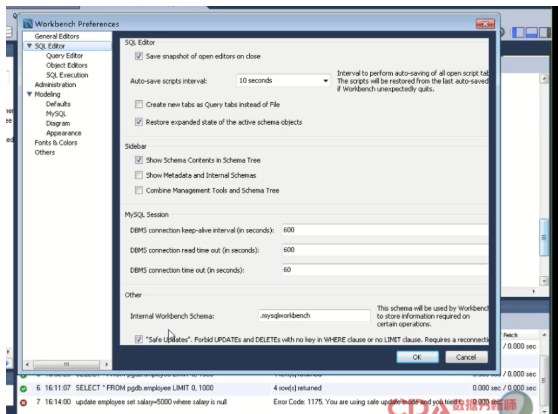This screenshot has height=414, width=558.
Task: Collapse the Modeling tree node
Action: coord(30,94)
